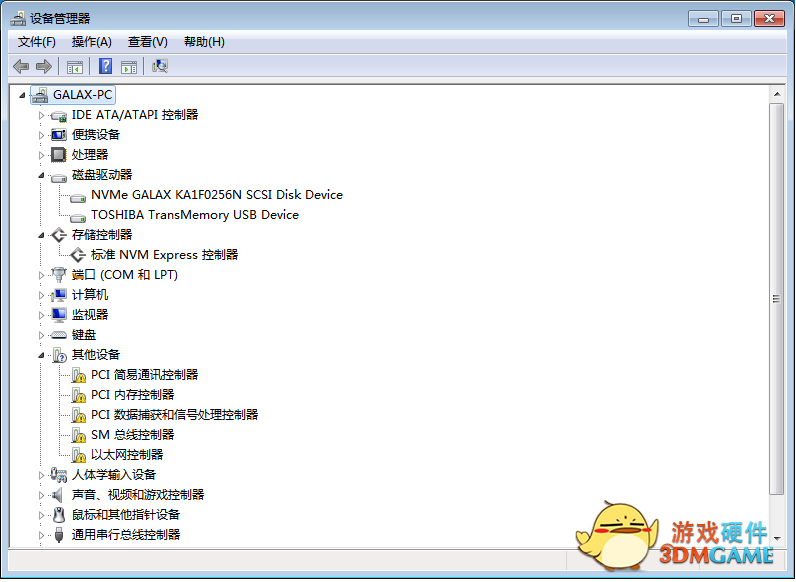Screen dimensions: 796x582
Task: Open the 文件(F) menu
Action: tap(37, 42)
